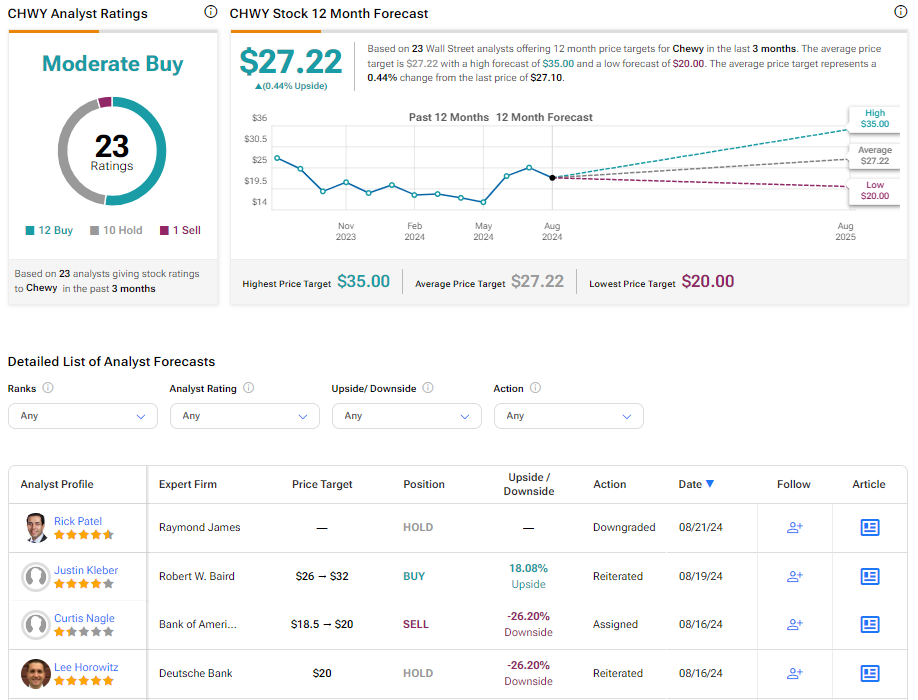
Task: Click Justin Kleber's avatar placeholder
Action: (x=36, y=577)
